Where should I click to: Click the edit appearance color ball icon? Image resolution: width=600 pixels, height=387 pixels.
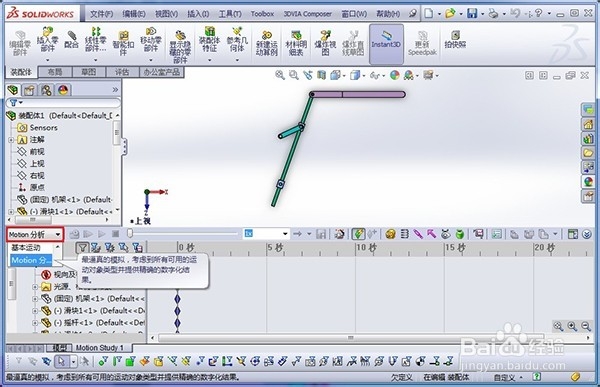tap(395, 75)
